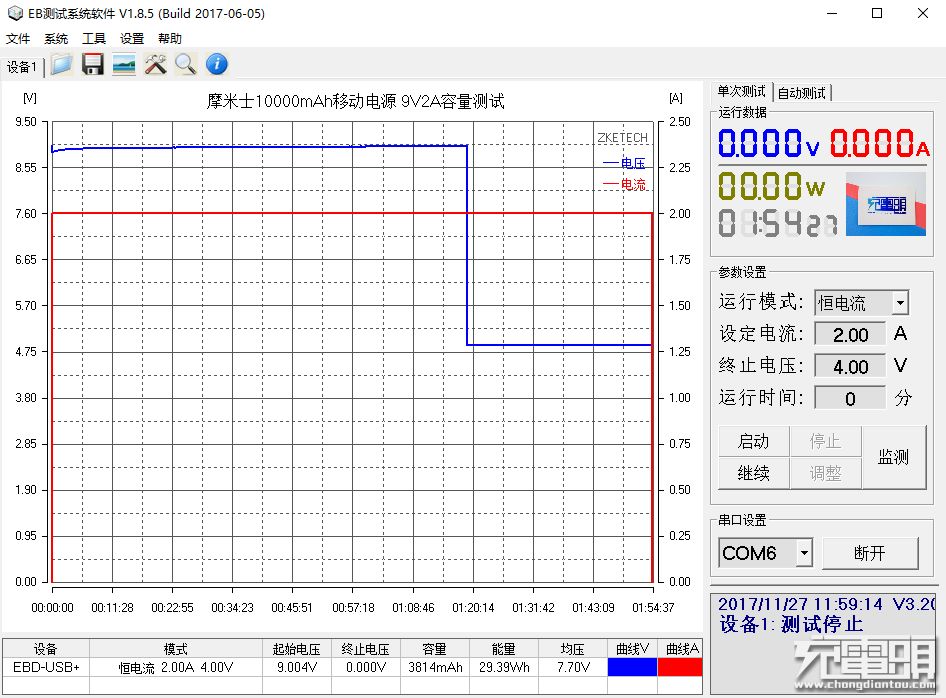Click the 充电头 logo thumbnail image
This screenshot has width=946, height=698.
click(x=886, y=204)
